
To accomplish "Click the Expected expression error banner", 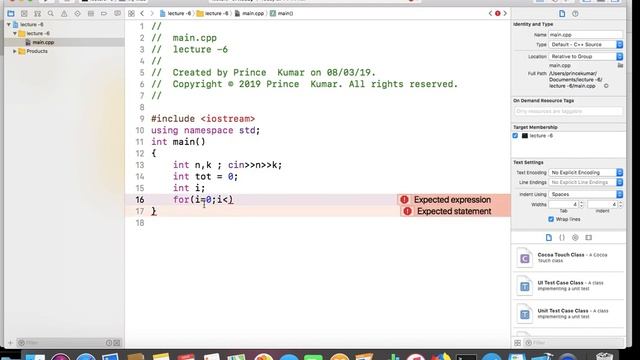I will tap(453, 200).
